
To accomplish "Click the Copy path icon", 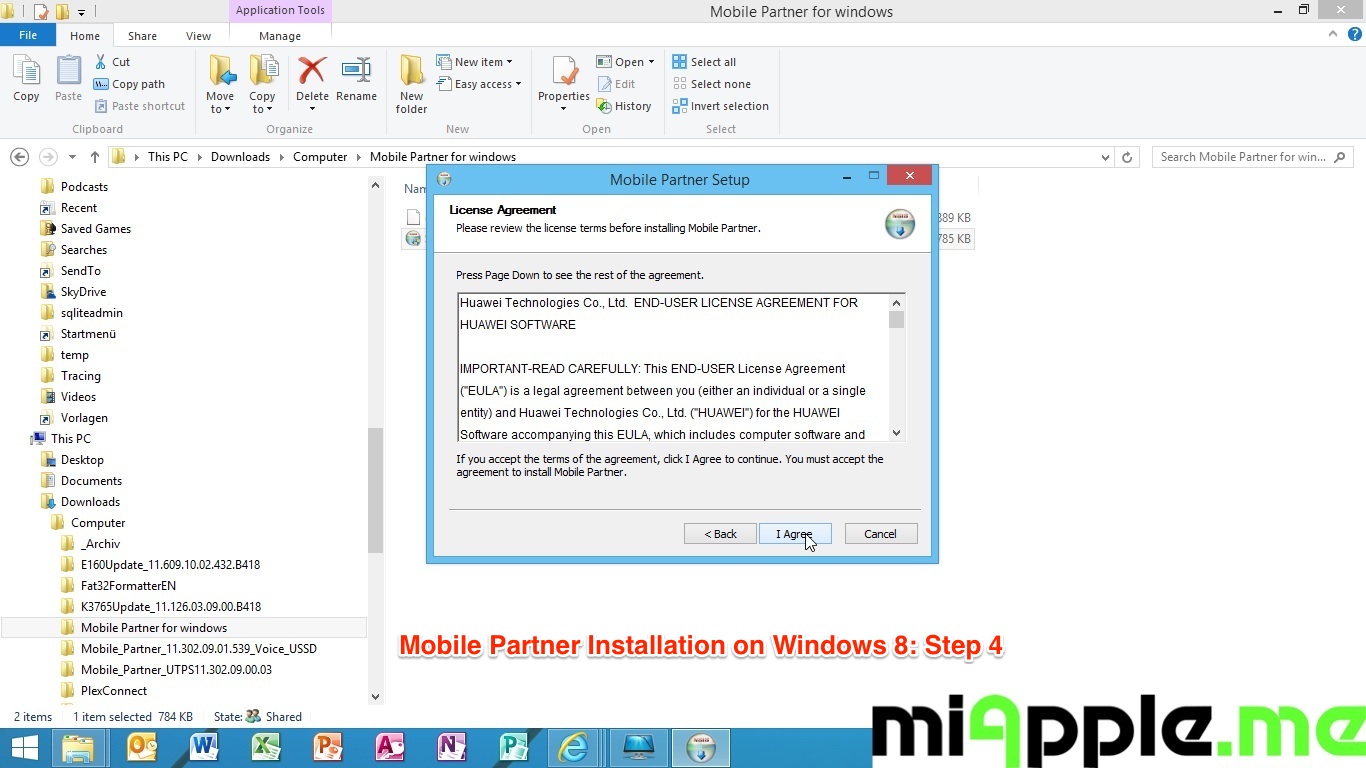I will pos(101,84).
